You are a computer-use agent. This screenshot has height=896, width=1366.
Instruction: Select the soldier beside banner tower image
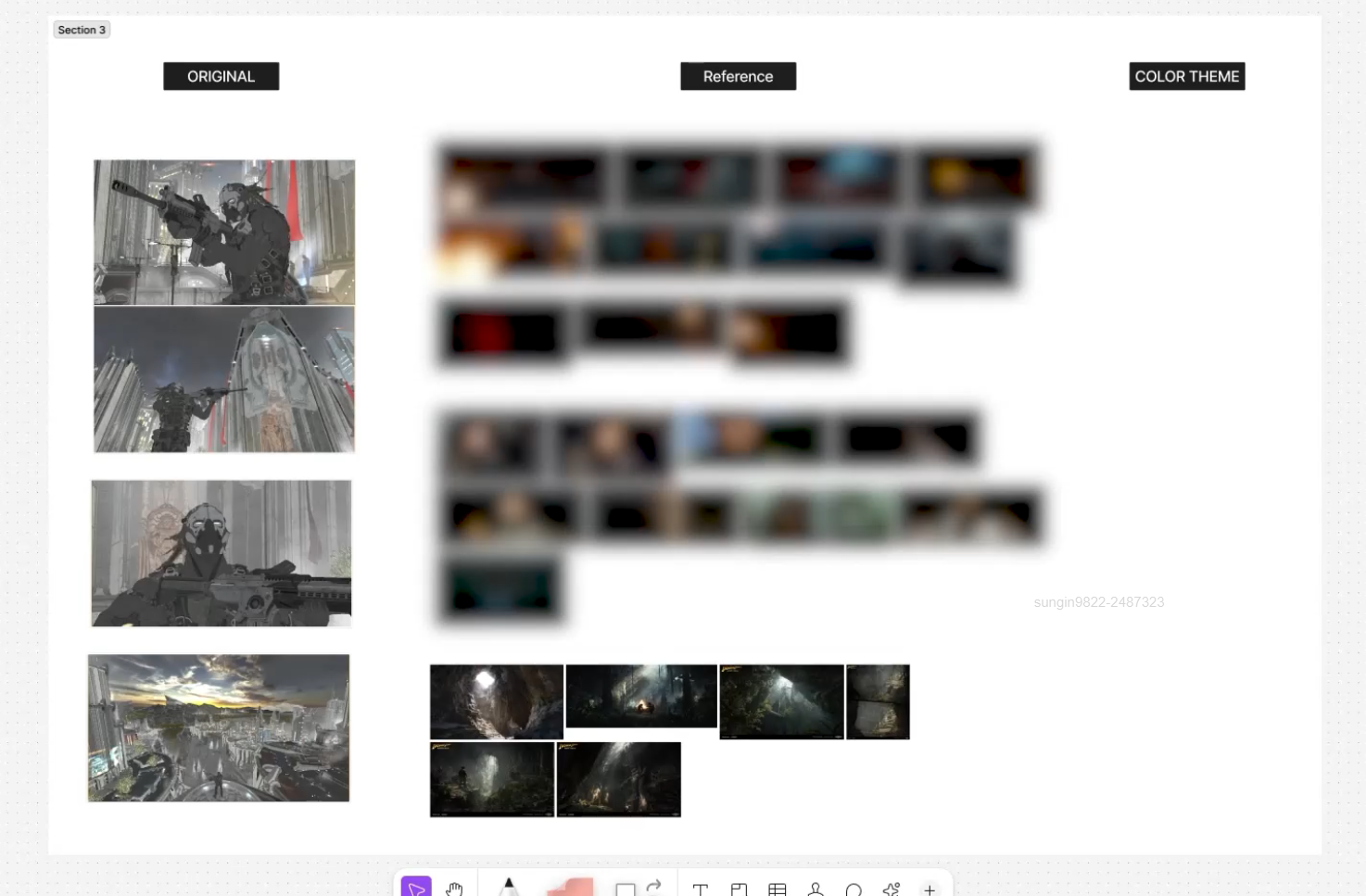[x=224, y=380]
